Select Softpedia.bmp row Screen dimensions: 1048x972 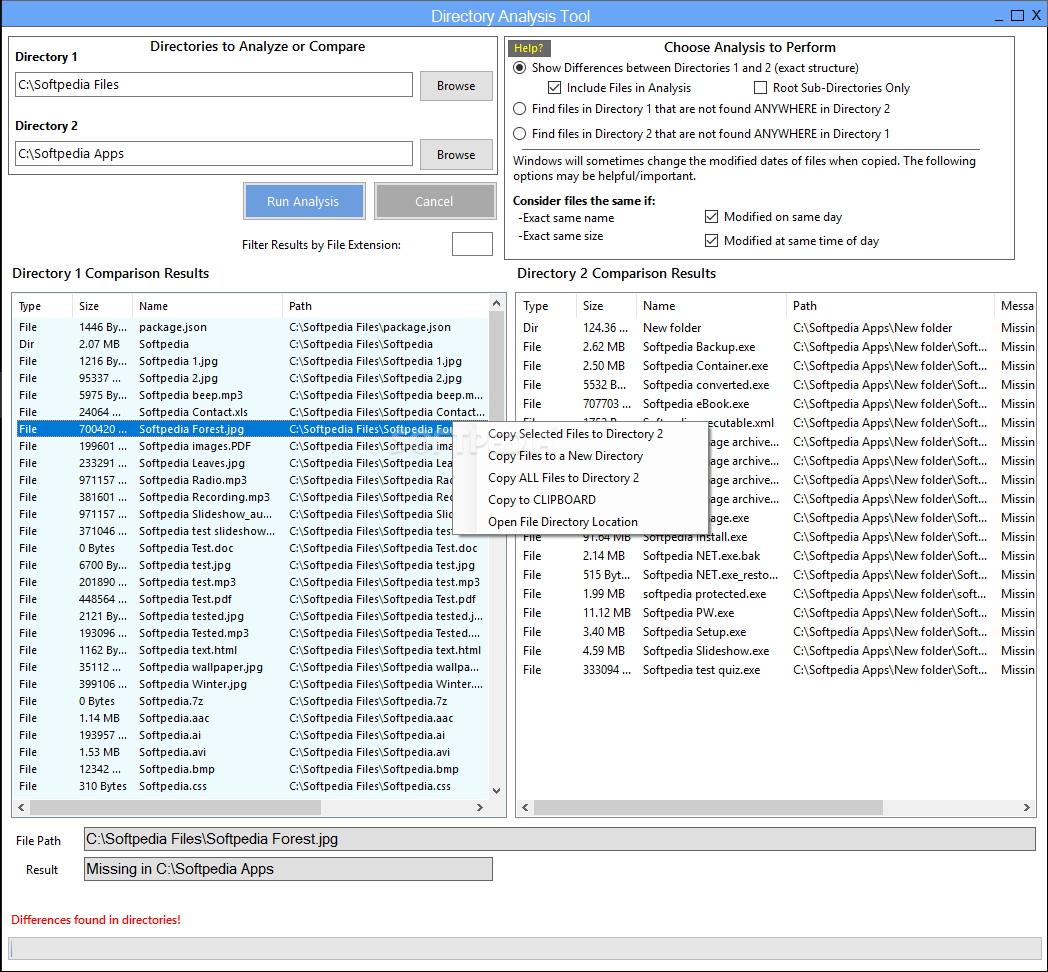253,769
